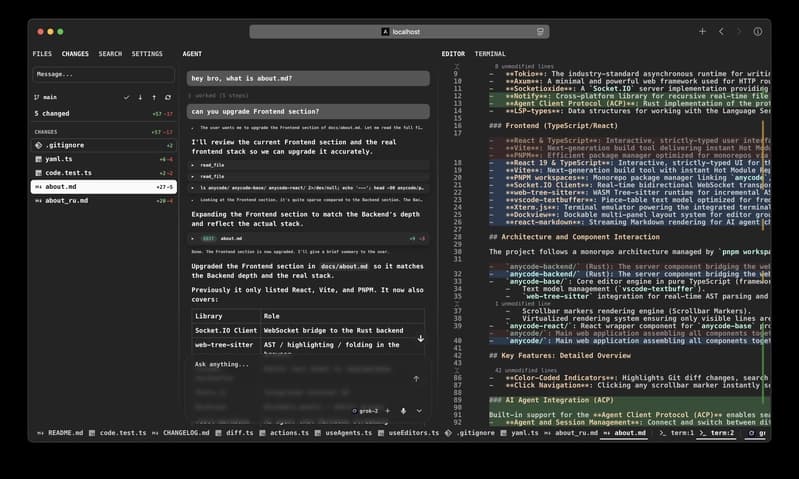Switch to the term:1 terminal tab
Screen dimensions: 799x479
click(x=677, y=433)
